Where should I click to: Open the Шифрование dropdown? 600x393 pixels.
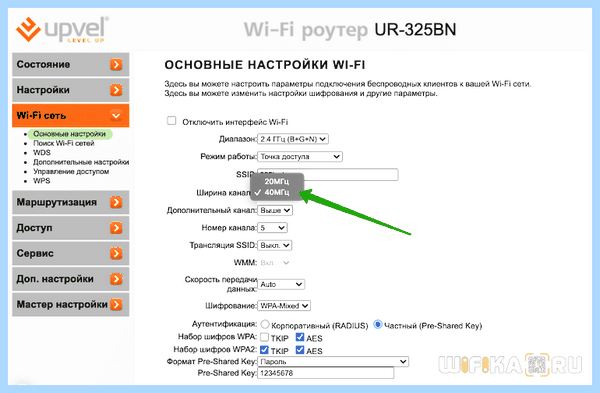coord(284,306)
